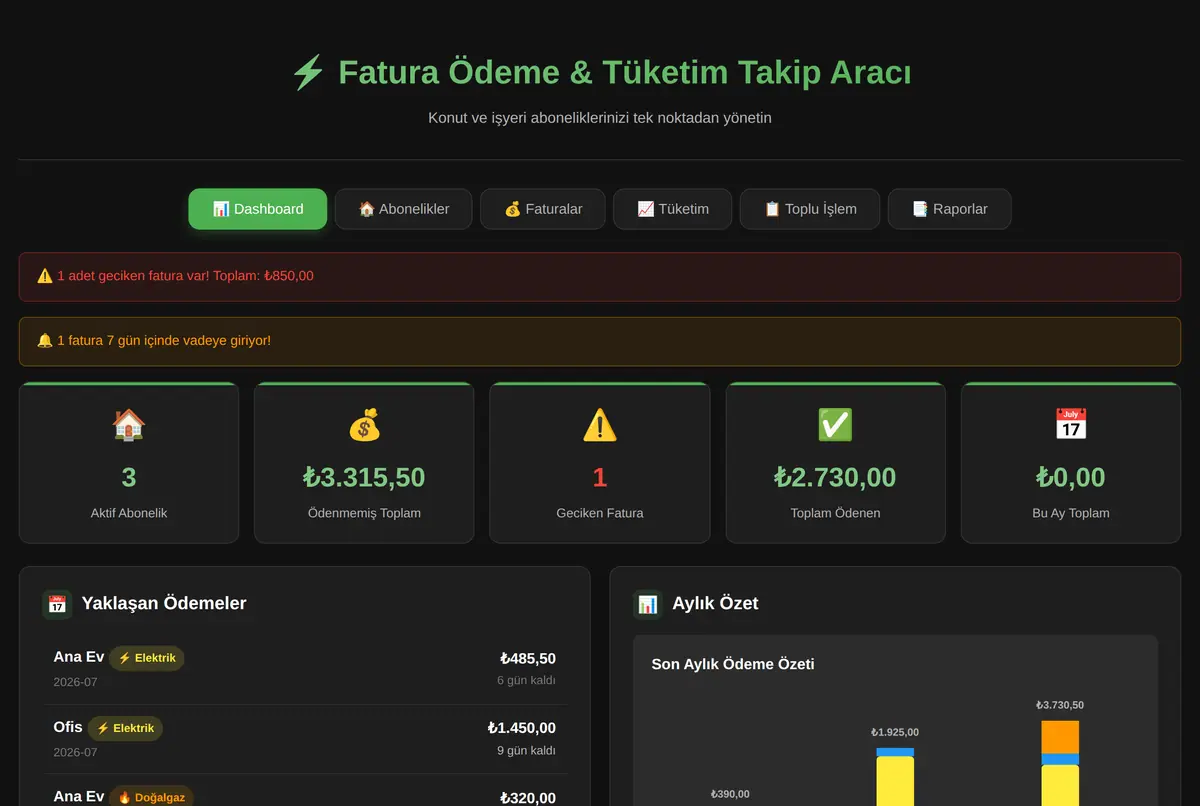
Task: Click the ₺485,50 amount for Ana Ev
Action: pyautogui.click(x=528, y=658)
